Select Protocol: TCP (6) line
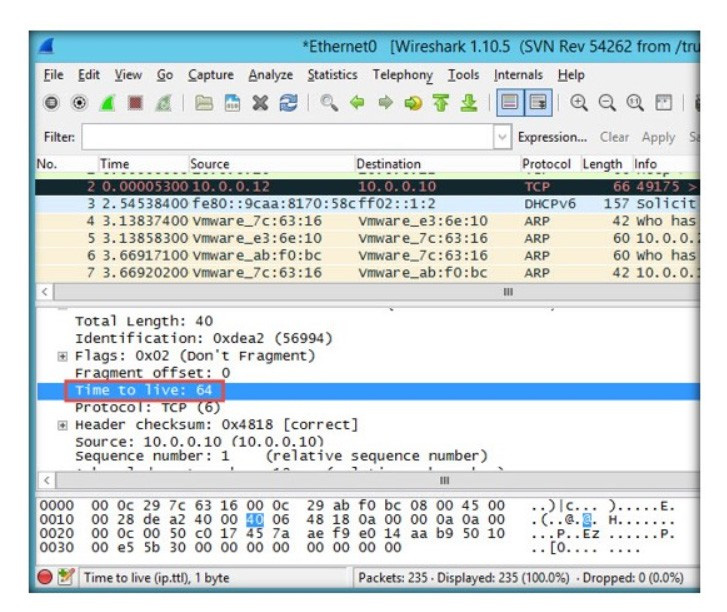Viewport: 727px width, 612px height. pos(147,408)
